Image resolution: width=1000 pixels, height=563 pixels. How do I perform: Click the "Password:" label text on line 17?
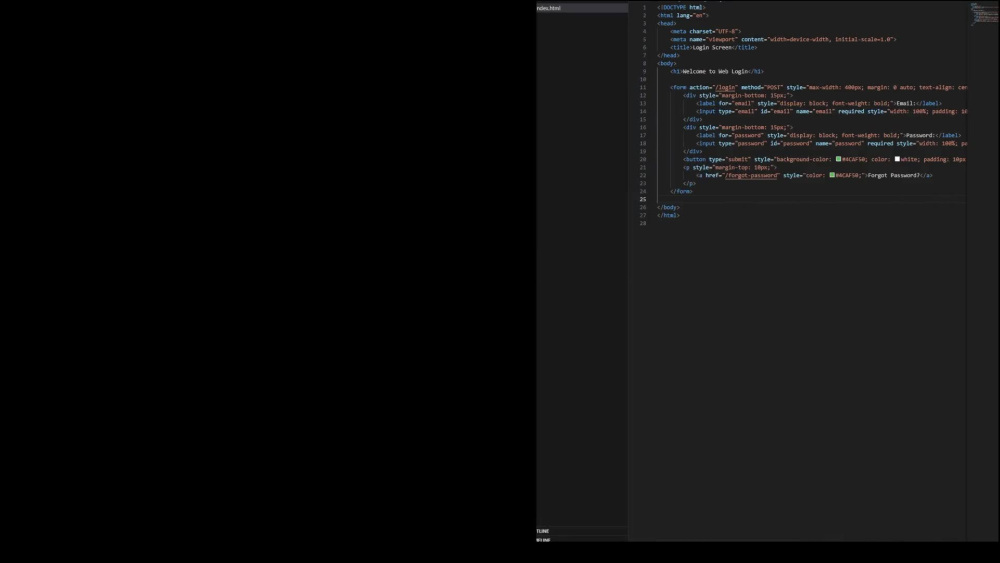pyautogui.click(x=920, y=135)
